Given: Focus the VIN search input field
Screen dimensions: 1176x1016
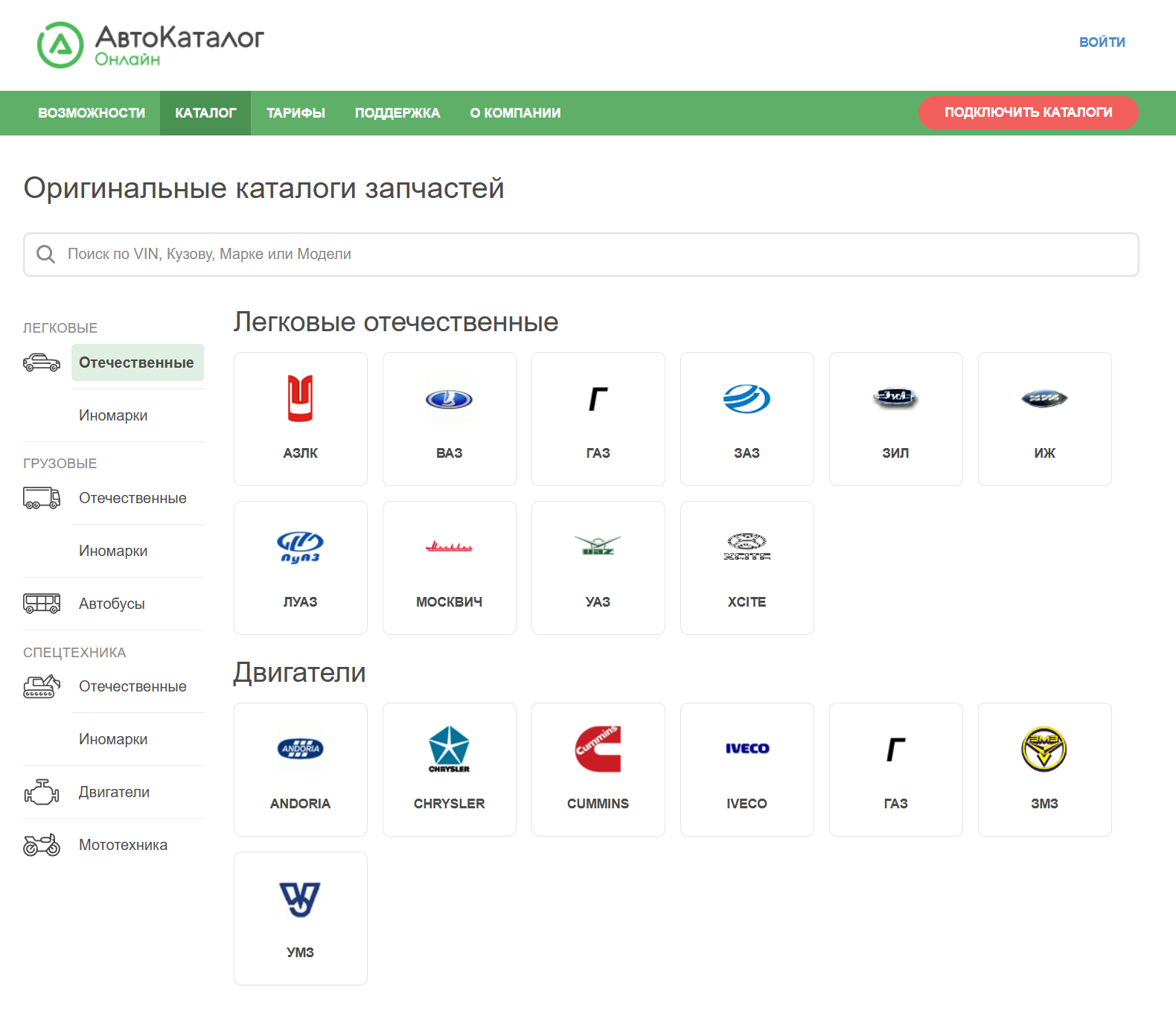Looking at the screenshot, I should click(x=581, y=255).
